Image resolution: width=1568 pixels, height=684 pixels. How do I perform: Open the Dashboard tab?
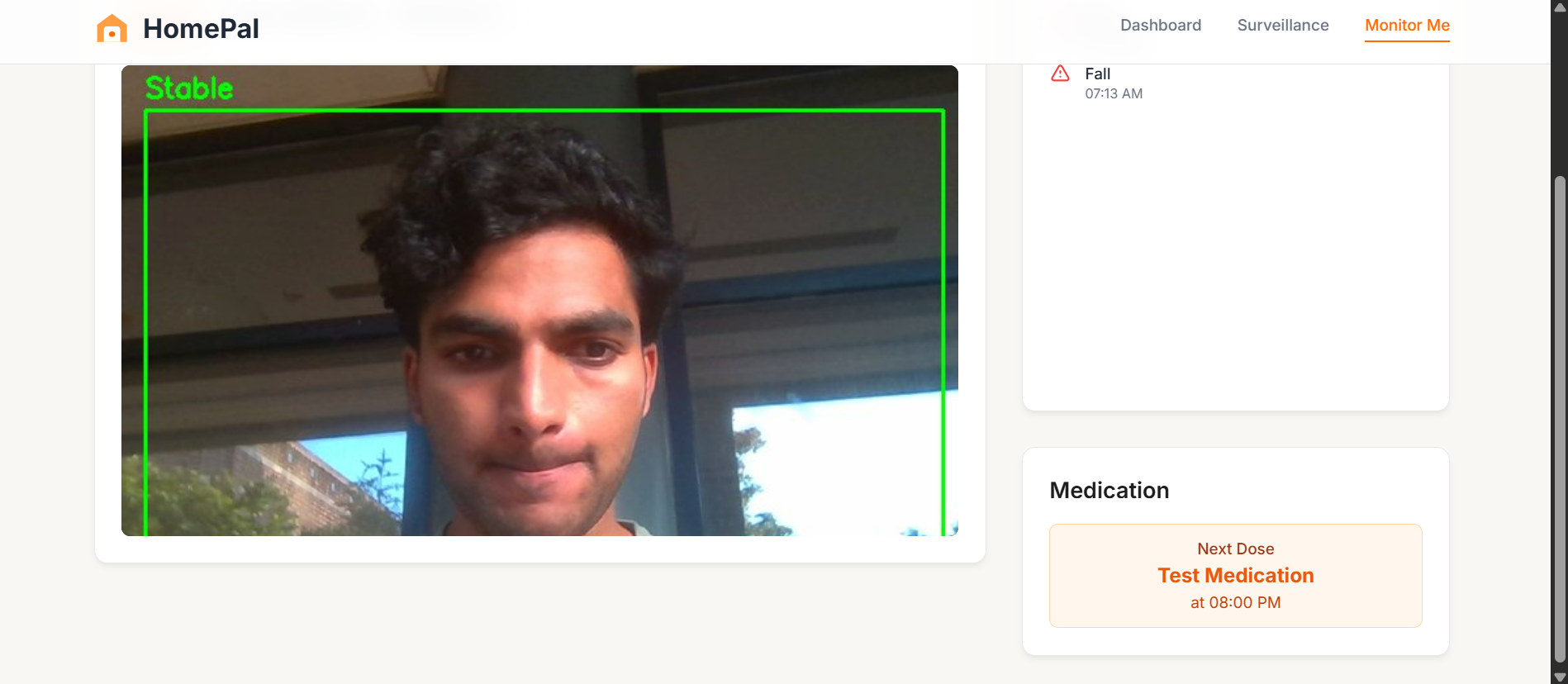(x=1161, y=26)
